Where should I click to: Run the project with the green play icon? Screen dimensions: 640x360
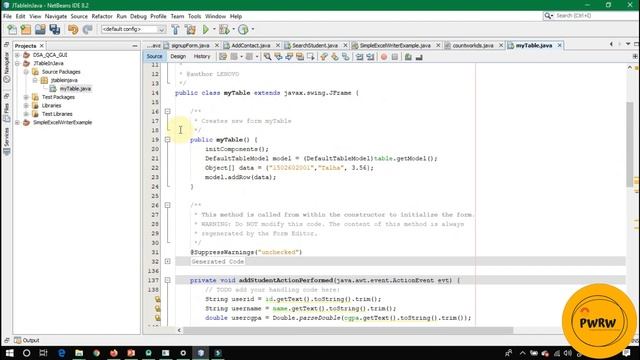(206, 29)
